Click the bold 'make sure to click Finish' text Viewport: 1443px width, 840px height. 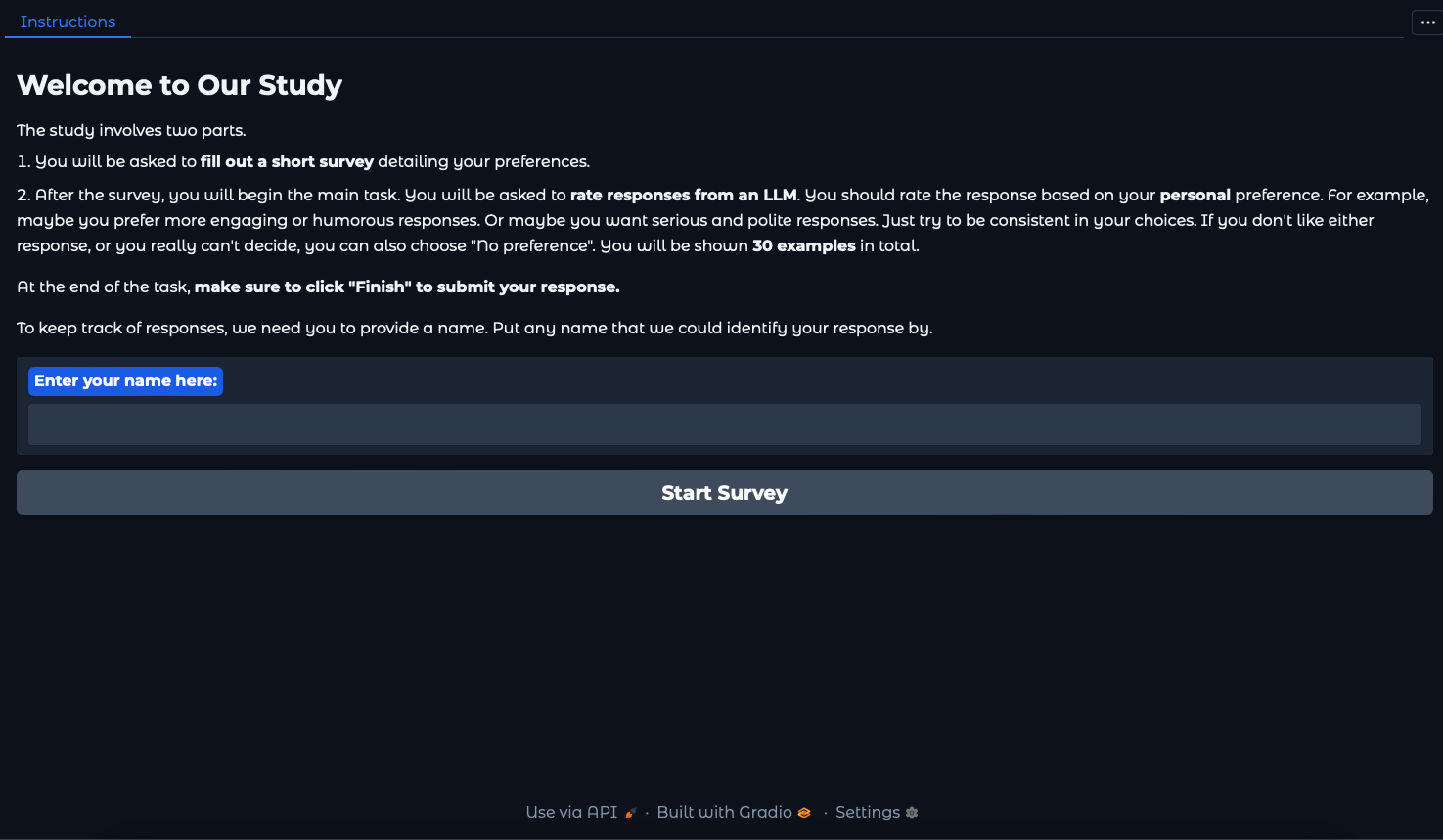pos(407,287)
